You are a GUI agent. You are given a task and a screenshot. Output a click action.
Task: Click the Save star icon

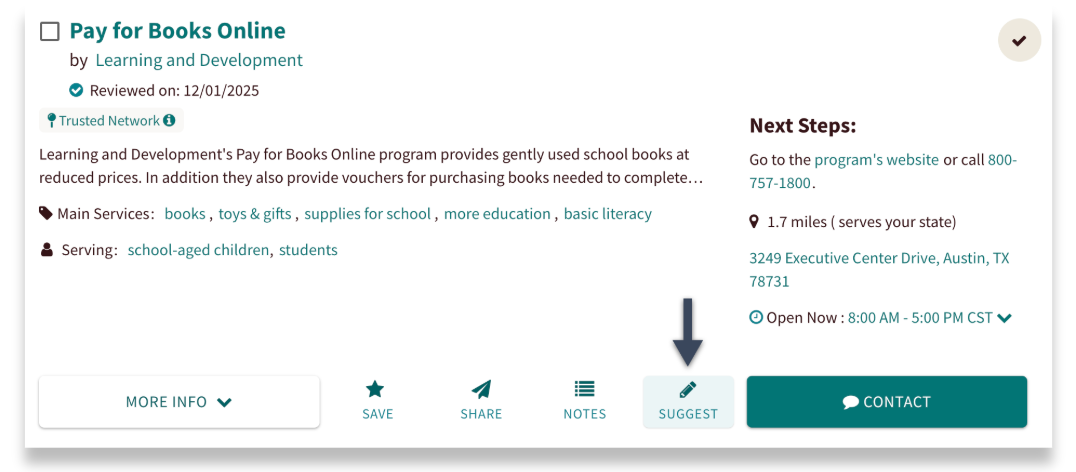[375, 390]
